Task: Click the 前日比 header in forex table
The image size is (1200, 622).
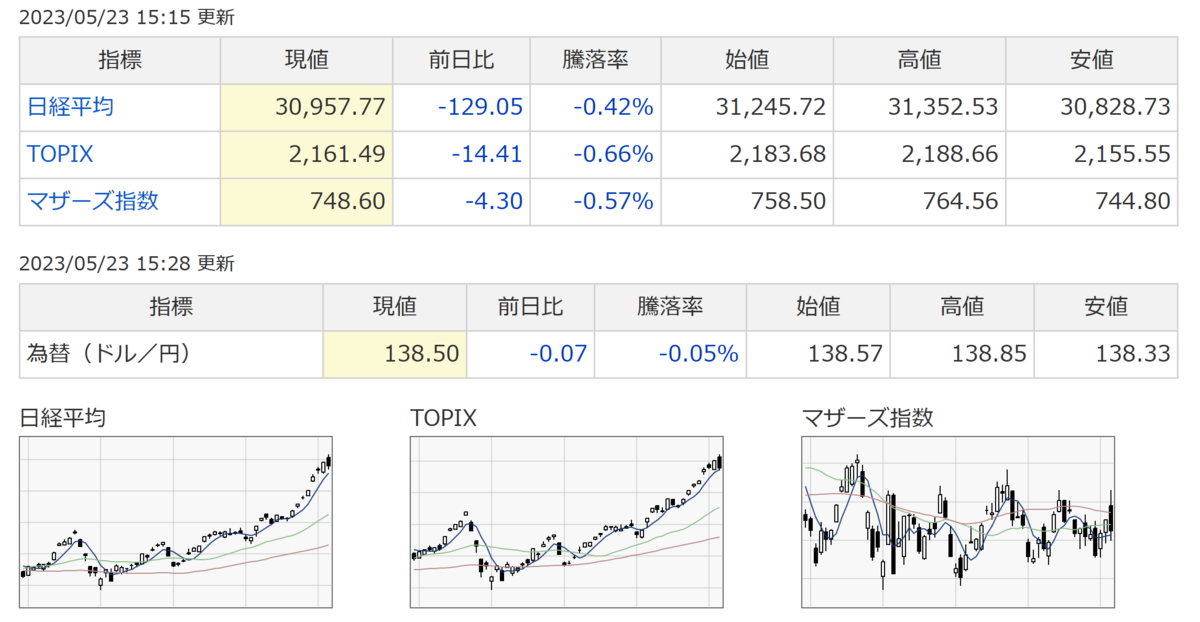Action: point(530,306)
